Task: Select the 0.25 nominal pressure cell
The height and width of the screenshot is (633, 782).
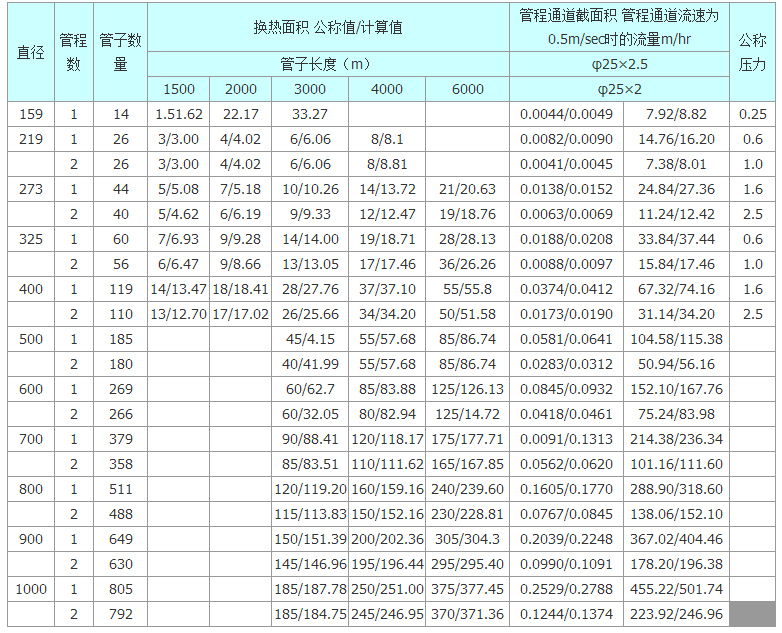Action: [752, 114]
